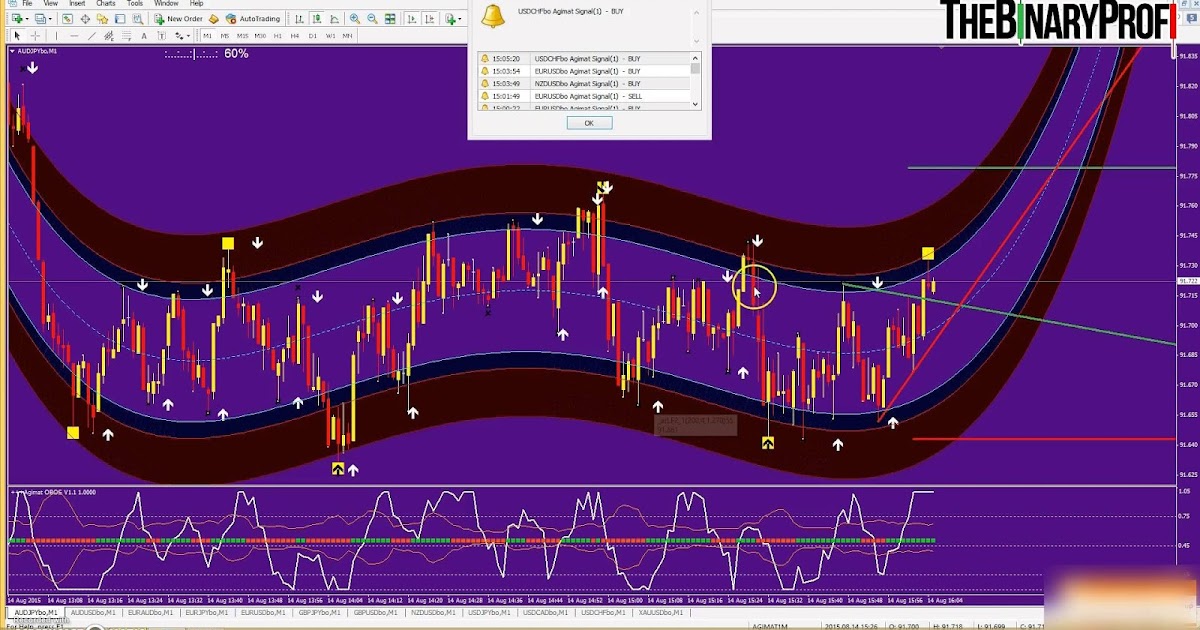Screen dimensions: 1200x630
Task: Switch chart to bar chart icon
Action: pyautogui.click(x=299, y=18)
